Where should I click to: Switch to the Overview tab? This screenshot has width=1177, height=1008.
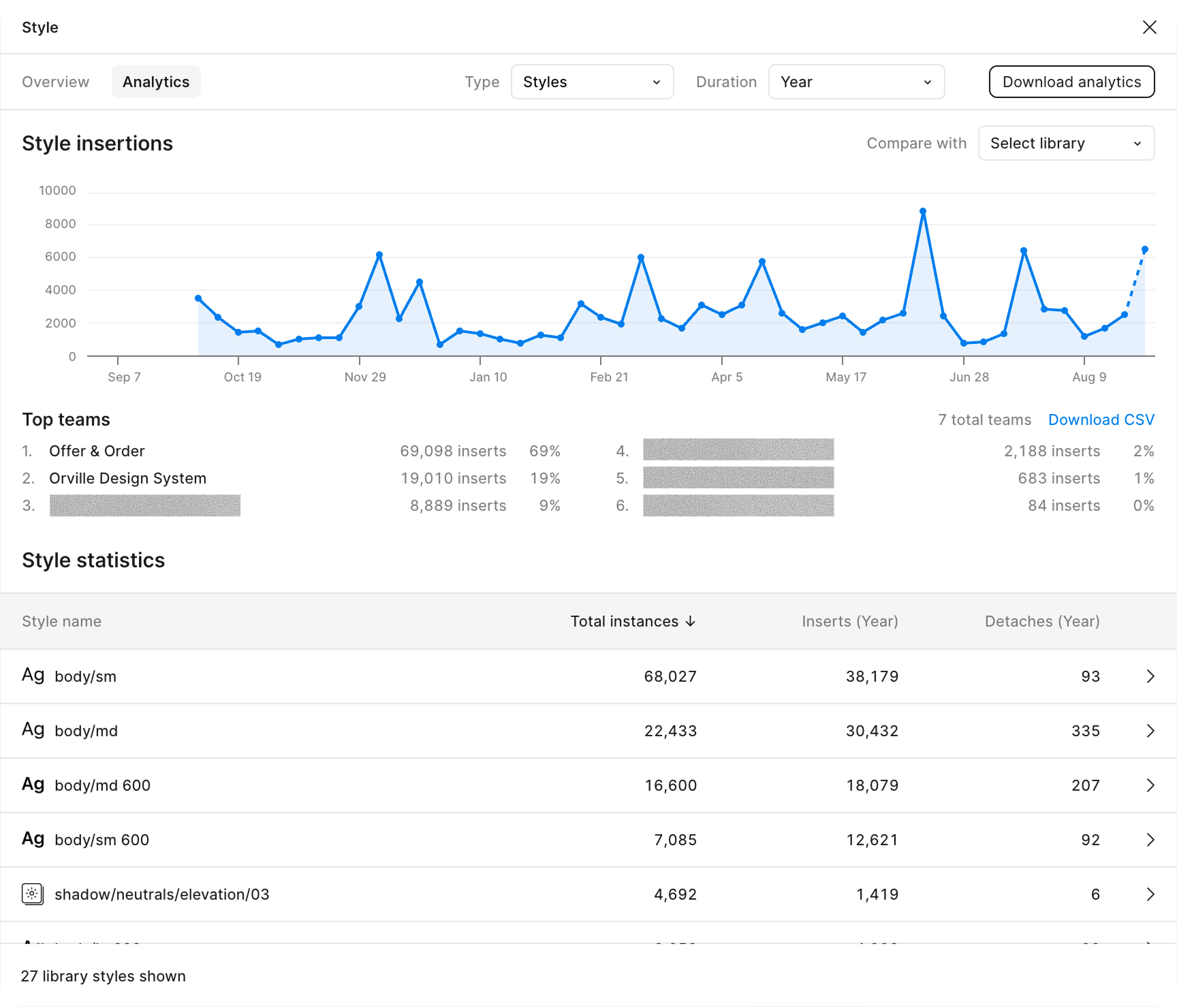(56, 82)
